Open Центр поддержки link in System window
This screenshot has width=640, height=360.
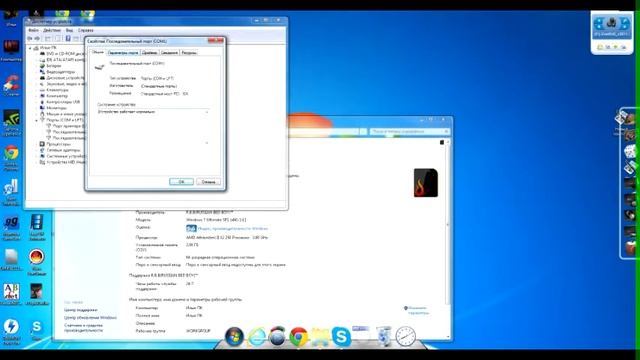[x=80, y=310]
